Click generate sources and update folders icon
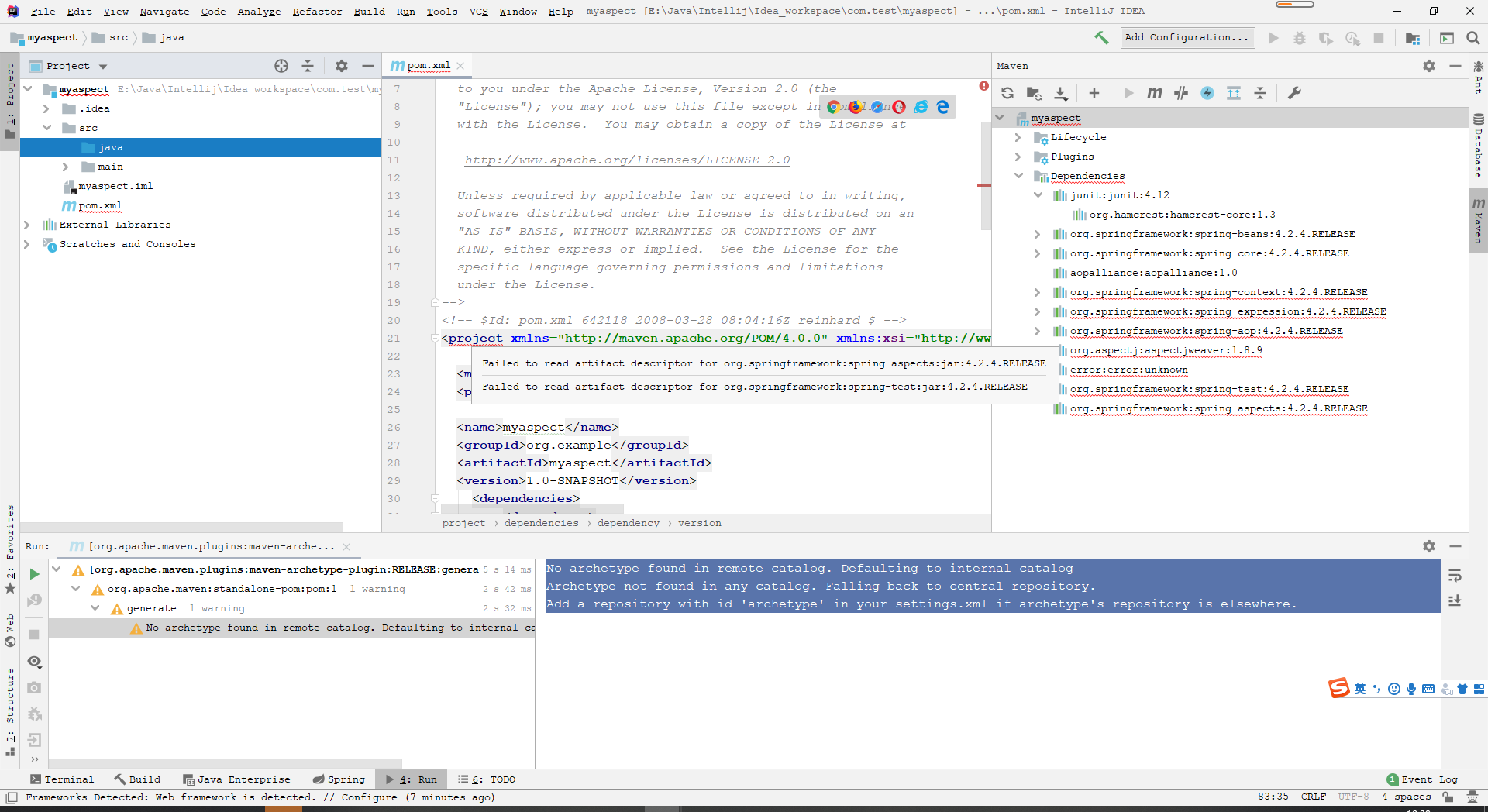 pos(1034,93)
